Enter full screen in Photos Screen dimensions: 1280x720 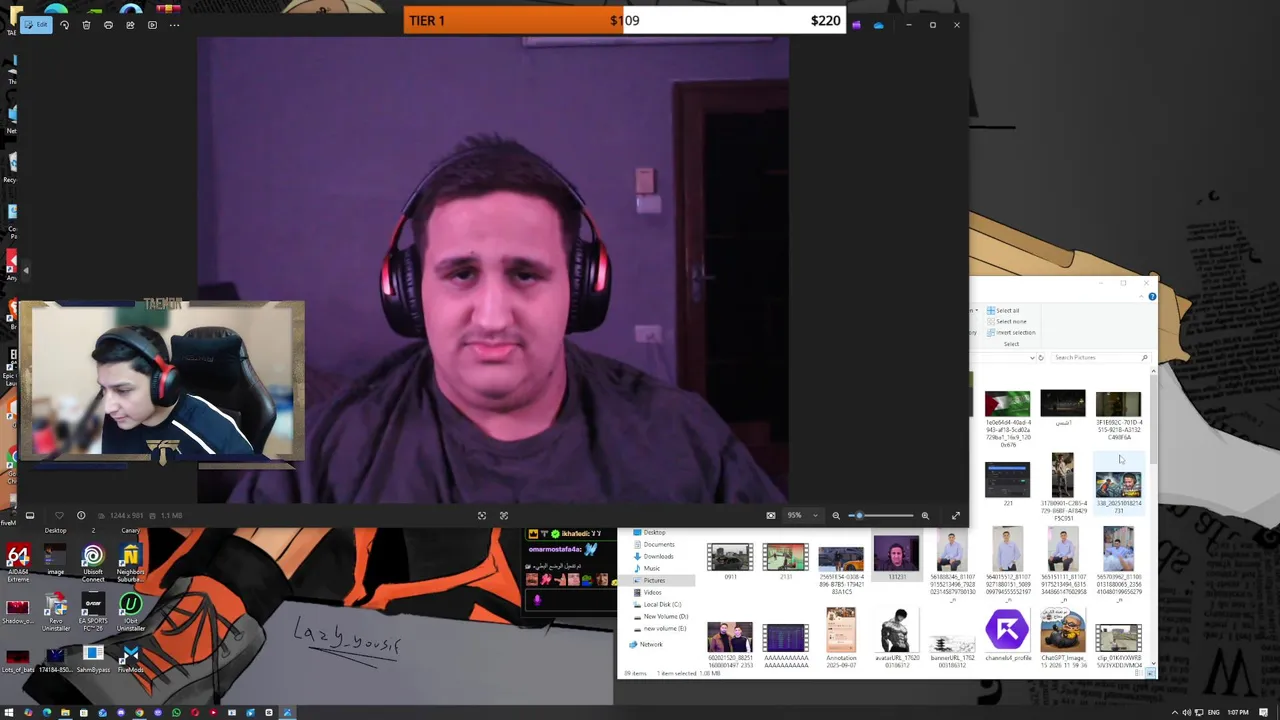[x=955, y=515]
